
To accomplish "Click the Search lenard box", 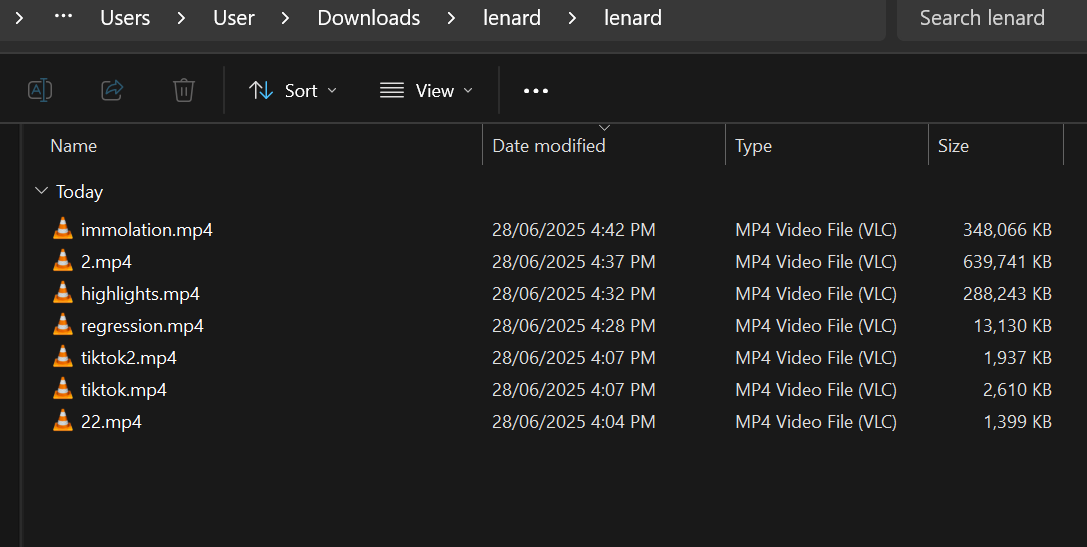I will click(x=992, y=19).
